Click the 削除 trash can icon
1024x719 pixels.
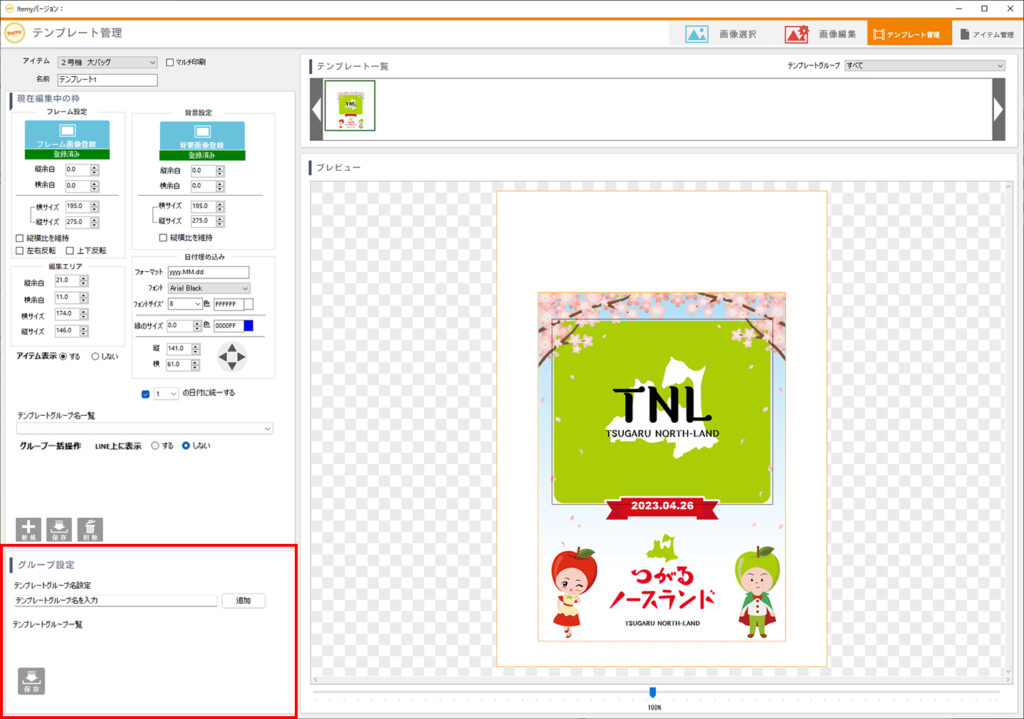click(x=90, y=530)
